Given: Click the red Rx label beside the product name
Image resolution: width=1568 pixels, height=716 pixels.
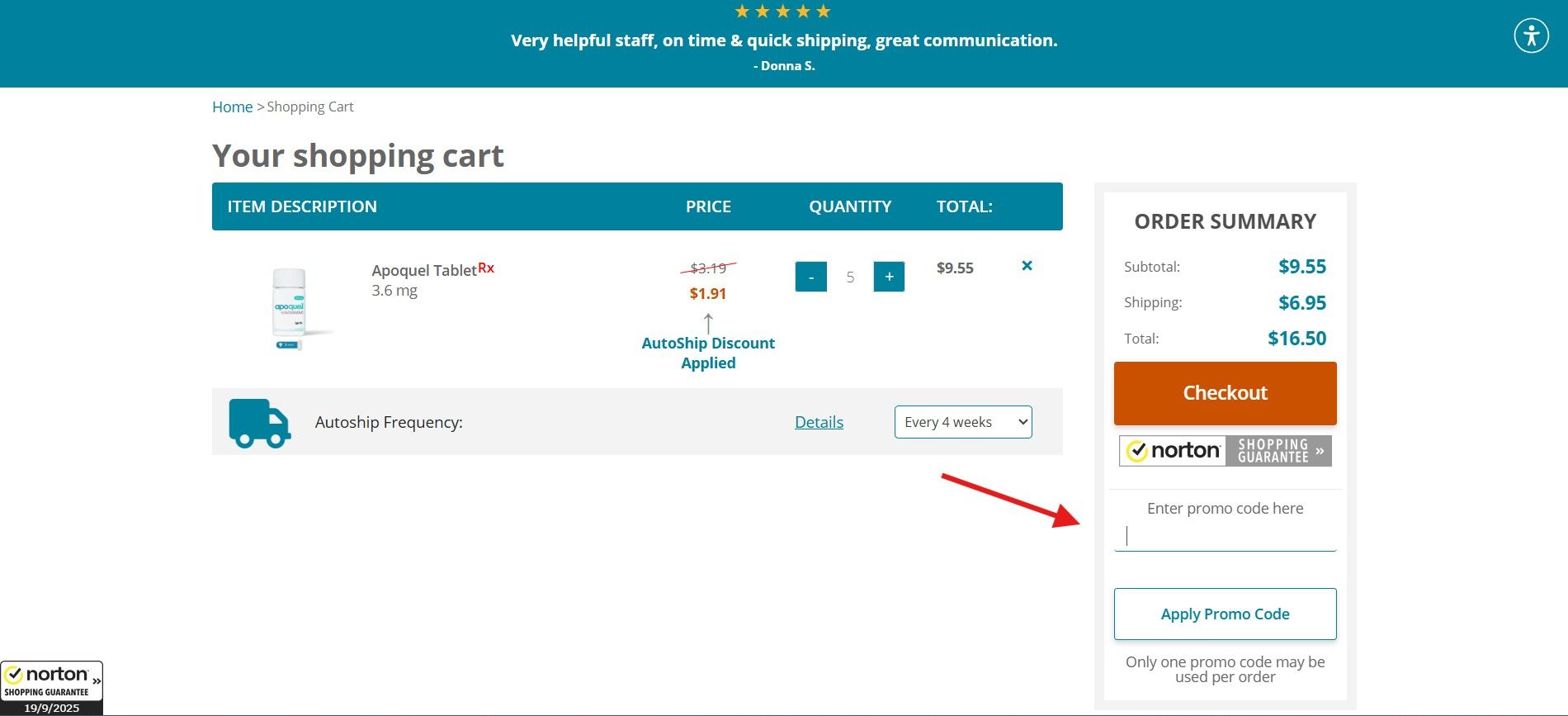Looking at the screenshot, I should (486, 268).
